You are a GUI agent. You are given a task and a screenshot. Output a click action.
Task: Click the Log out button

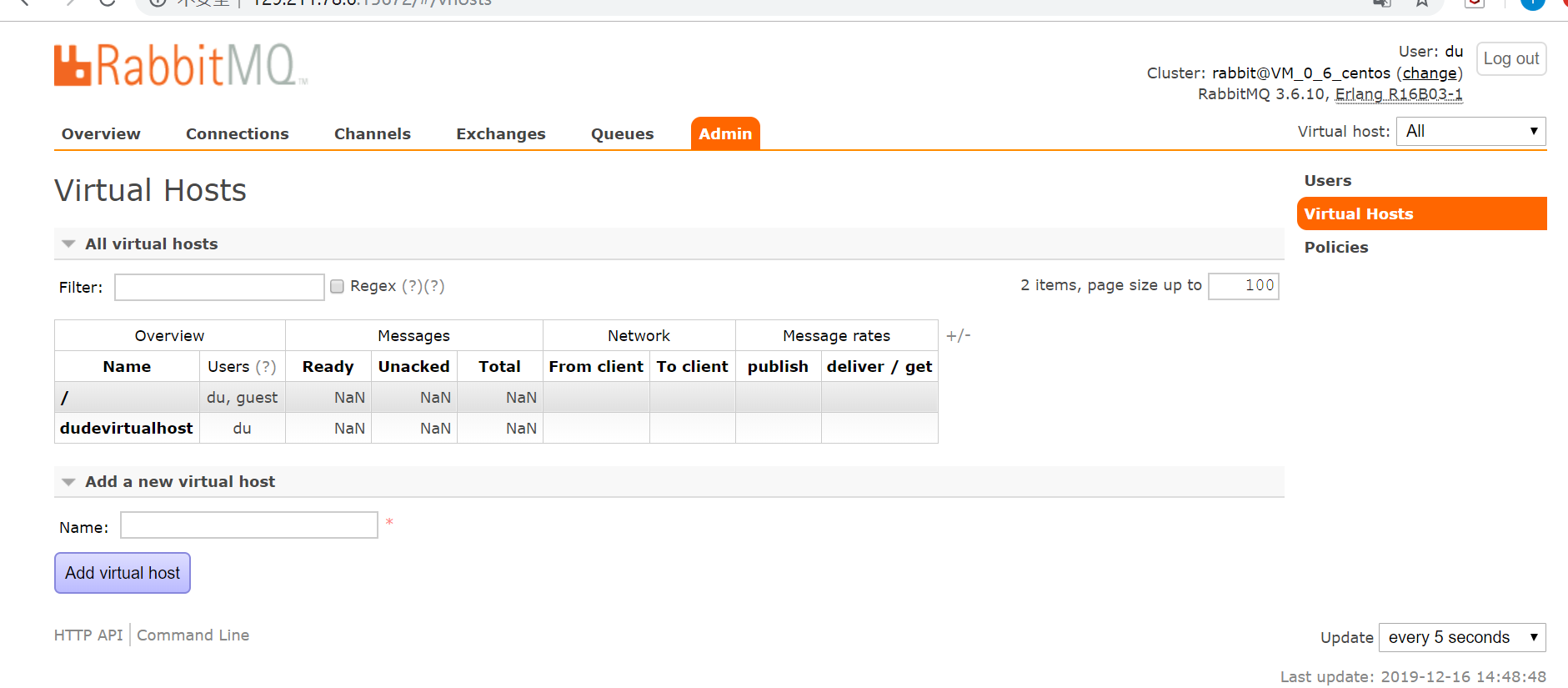coord(1511,58)
